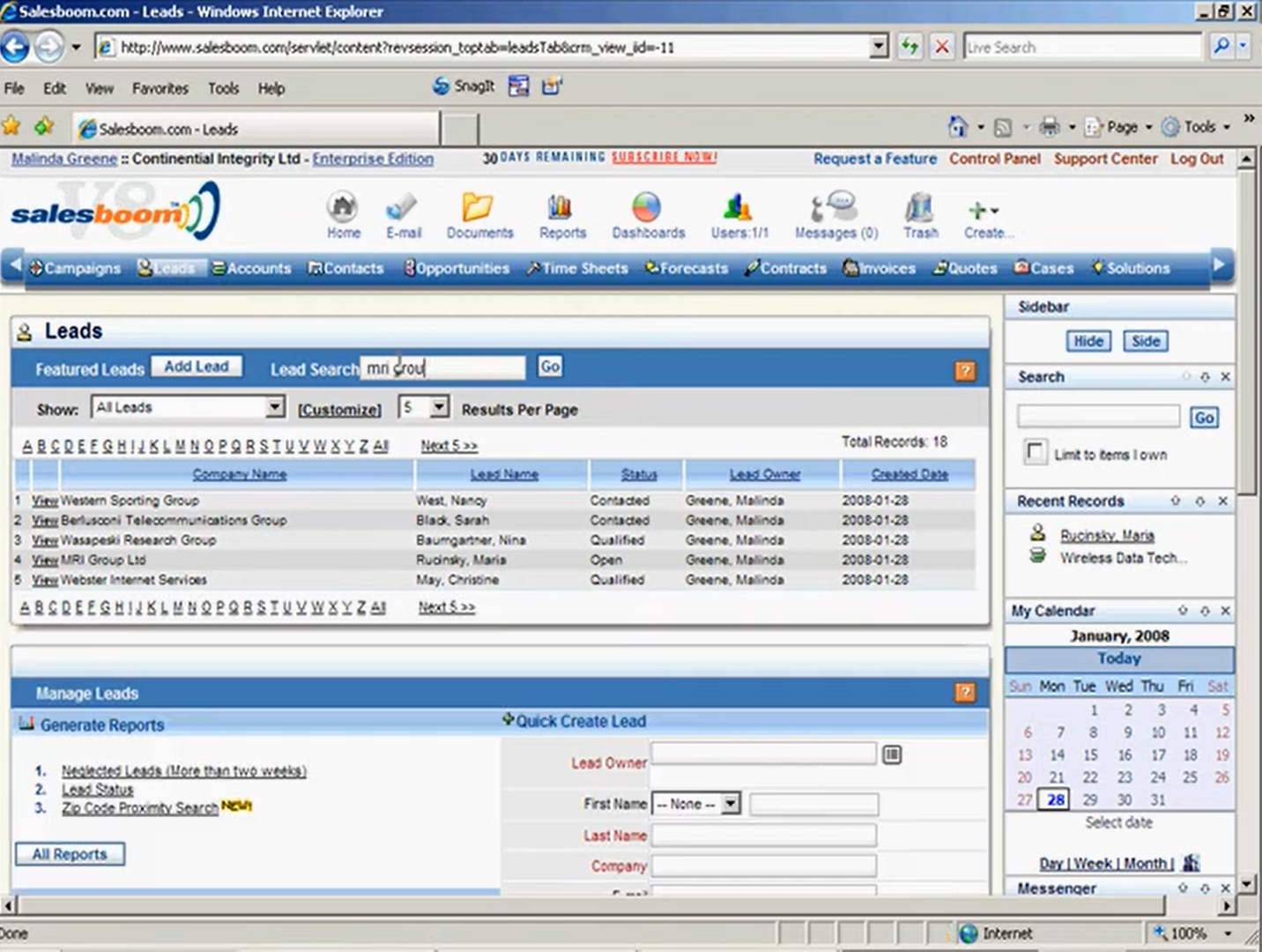This screenshot has width=1262, height=952.
Task: Click the Log Out link
Action: 1197,159
